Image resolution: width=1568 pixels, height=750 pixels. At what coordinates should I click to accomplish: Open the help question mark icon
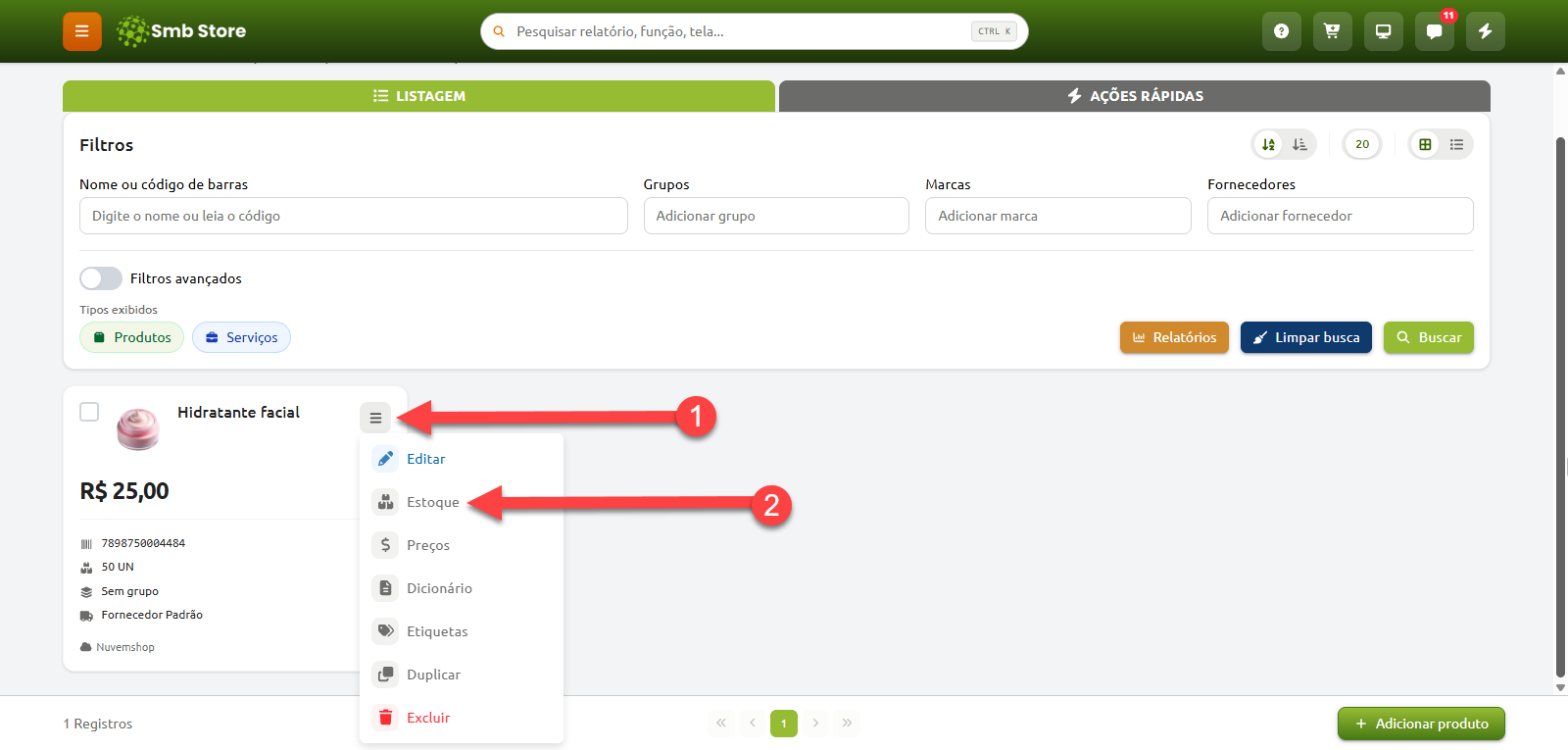pyautogui.click(x=1281, y=31)
